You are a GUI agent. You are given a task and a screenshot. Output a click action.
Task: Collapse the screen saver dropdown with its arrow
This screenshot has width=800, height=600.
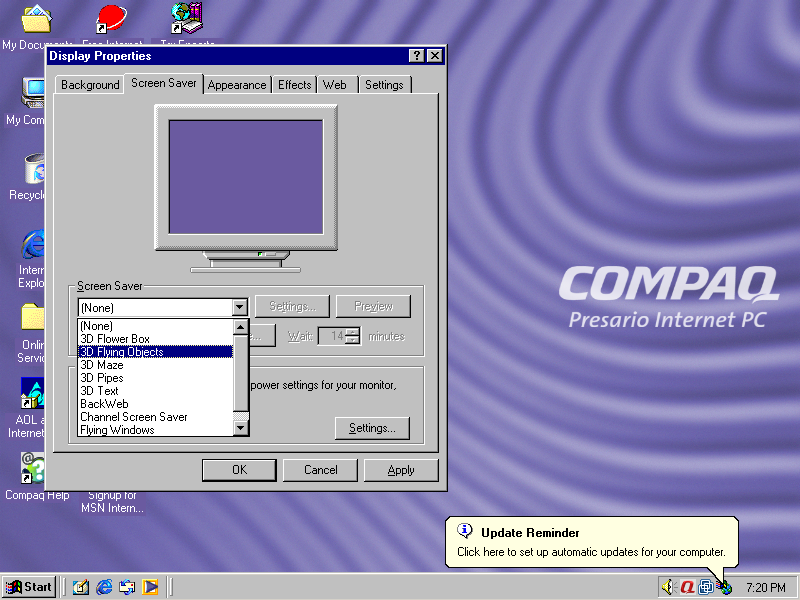pos(240,308)
